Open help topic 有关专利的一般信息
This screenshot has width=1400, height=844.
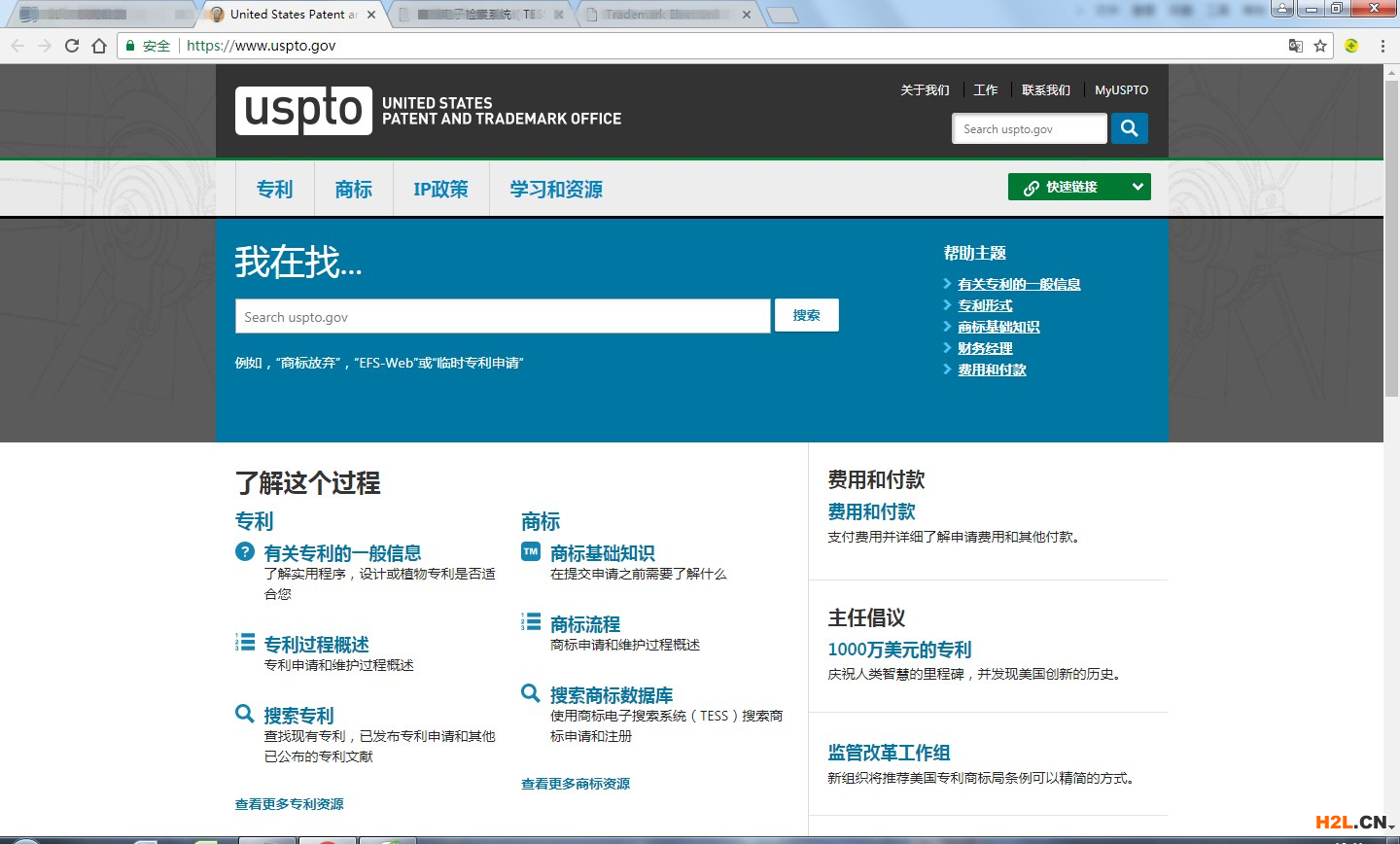1019,284
